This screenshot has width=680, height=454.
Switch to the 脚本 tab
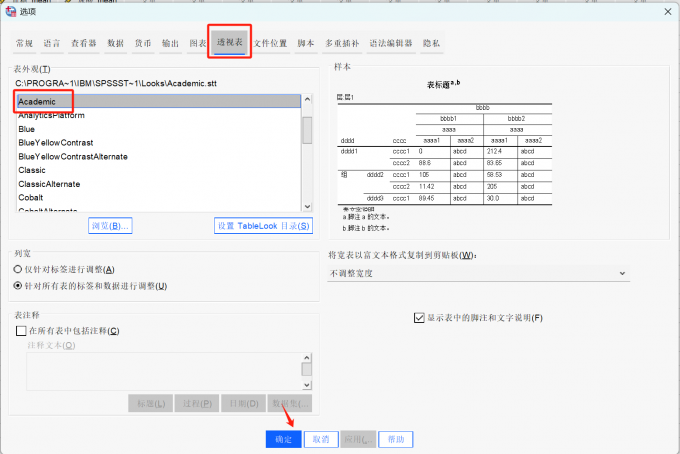[x=306, y=43]
